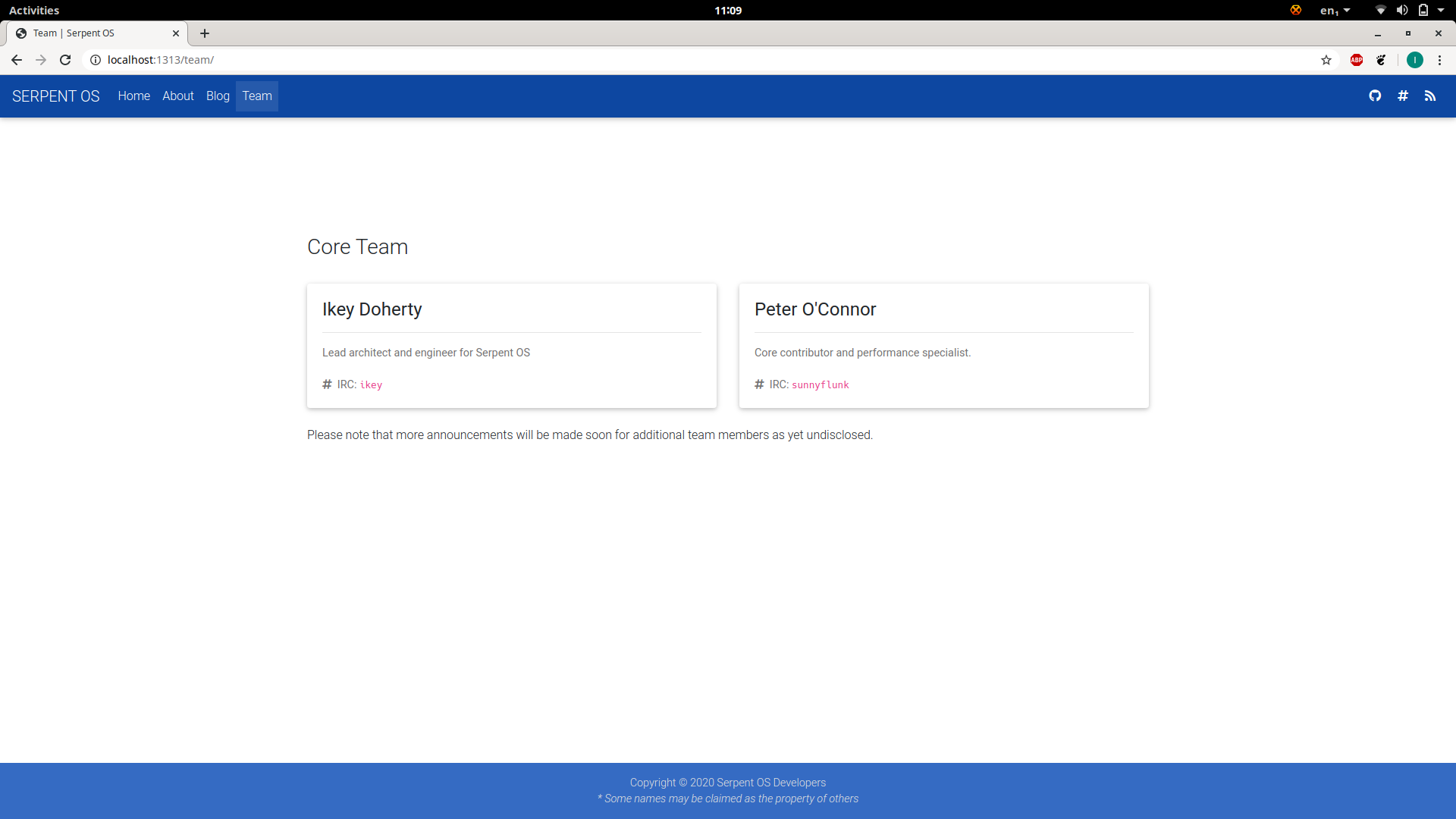Expand the system menu arrow
This screenshot has width=1456, height=819.
[x=1441, y=10]
